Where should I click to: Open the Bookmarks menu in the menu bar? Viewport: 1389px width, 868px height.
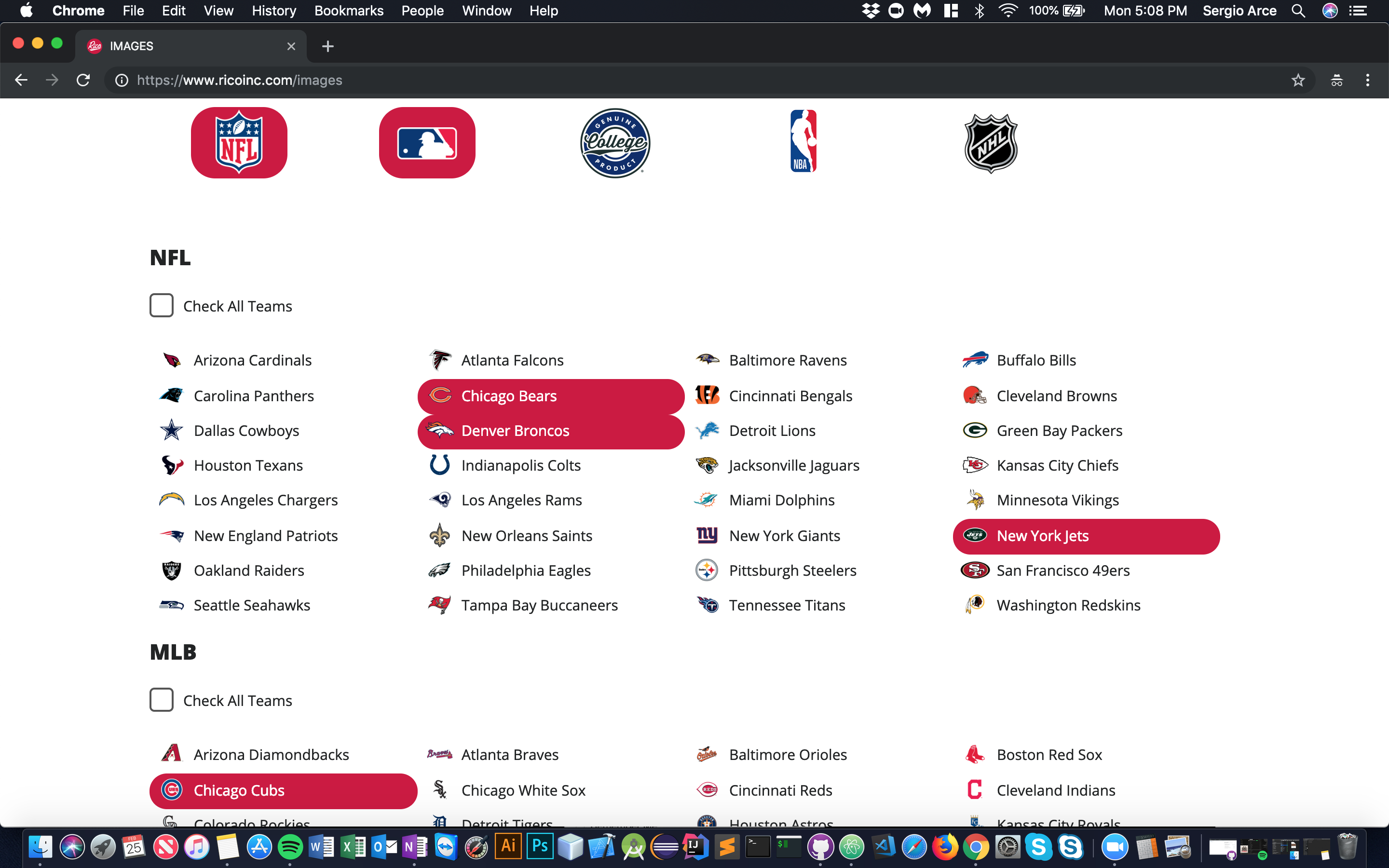[x=348, y=10]
